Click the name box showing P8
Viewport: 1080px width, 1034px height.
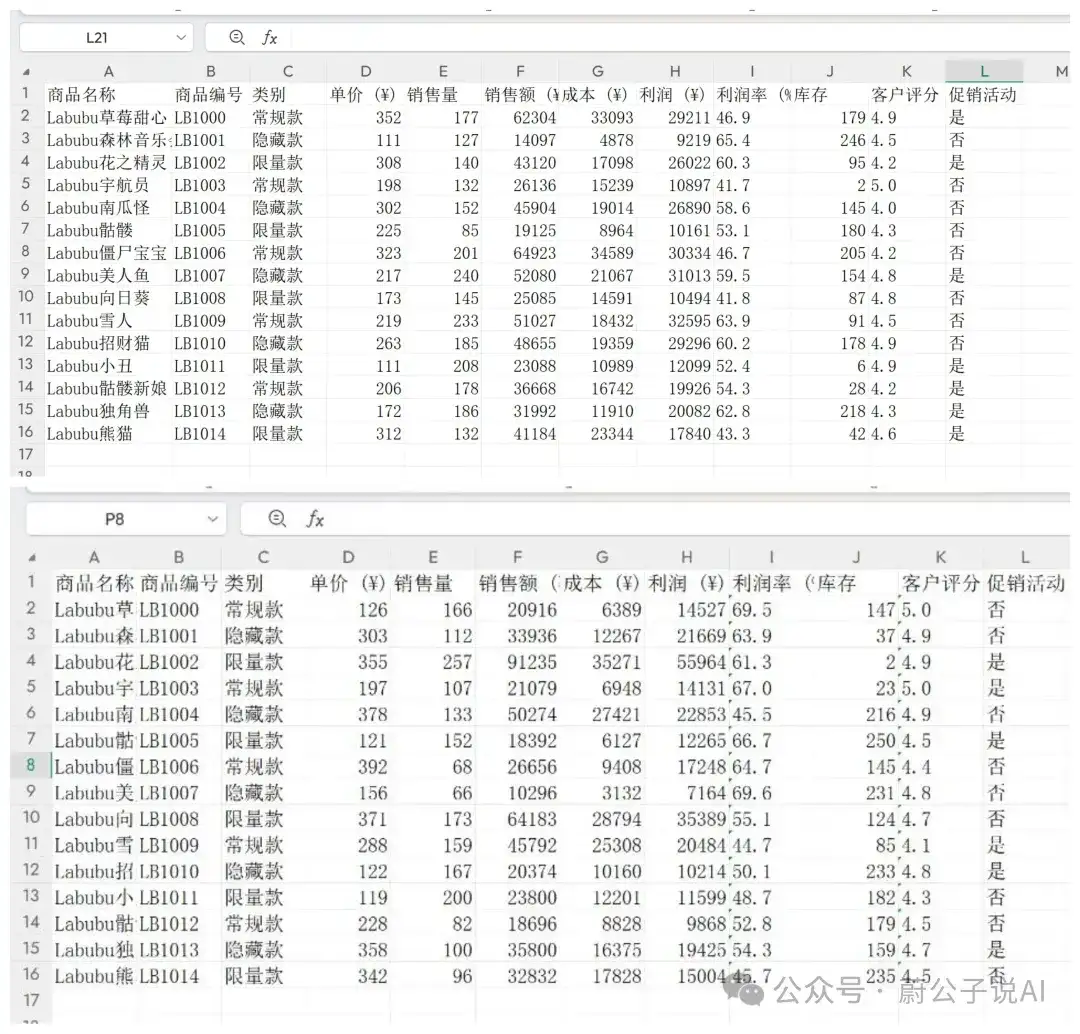click(126, 519)
